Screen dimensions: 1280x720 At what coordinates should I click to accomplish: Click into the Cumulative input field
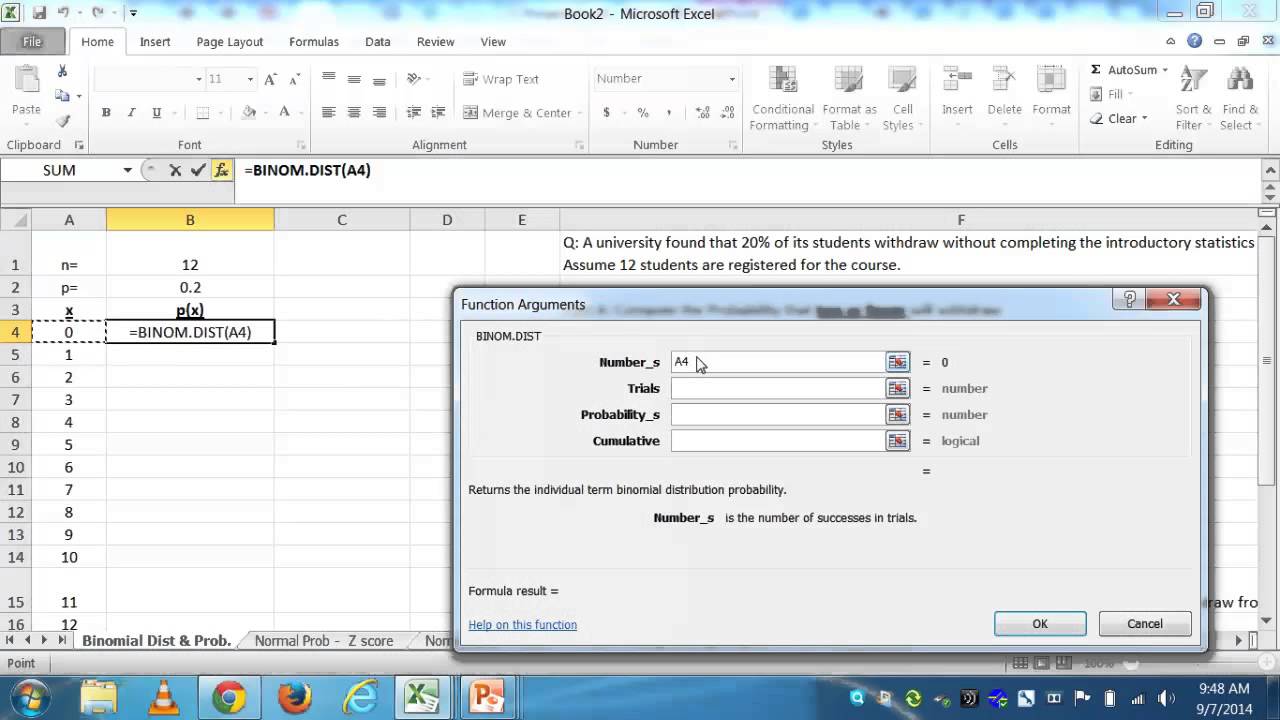778,440
